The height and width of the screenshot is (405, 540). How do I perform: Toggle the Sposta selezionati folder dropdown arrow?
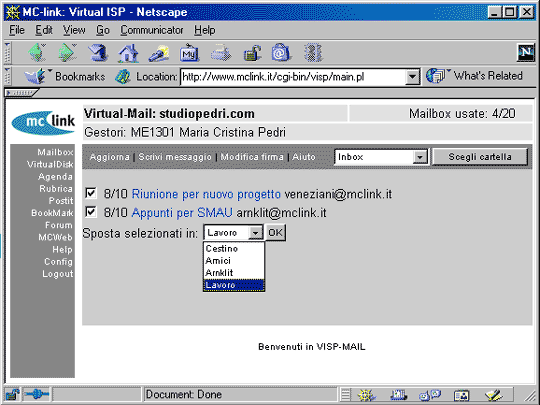255,233
